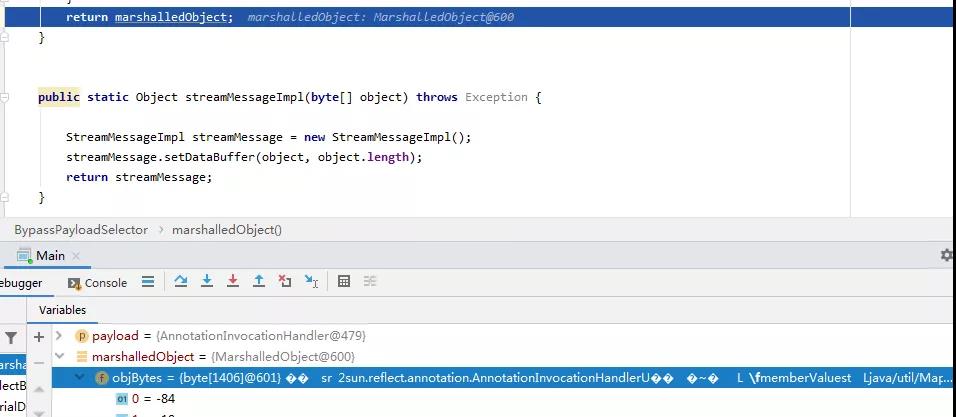Click the 'public' keyword of streamMessageImpl
Image resolution: width=956 pixels, height=417 pixels.
click(x=59, y=97)
